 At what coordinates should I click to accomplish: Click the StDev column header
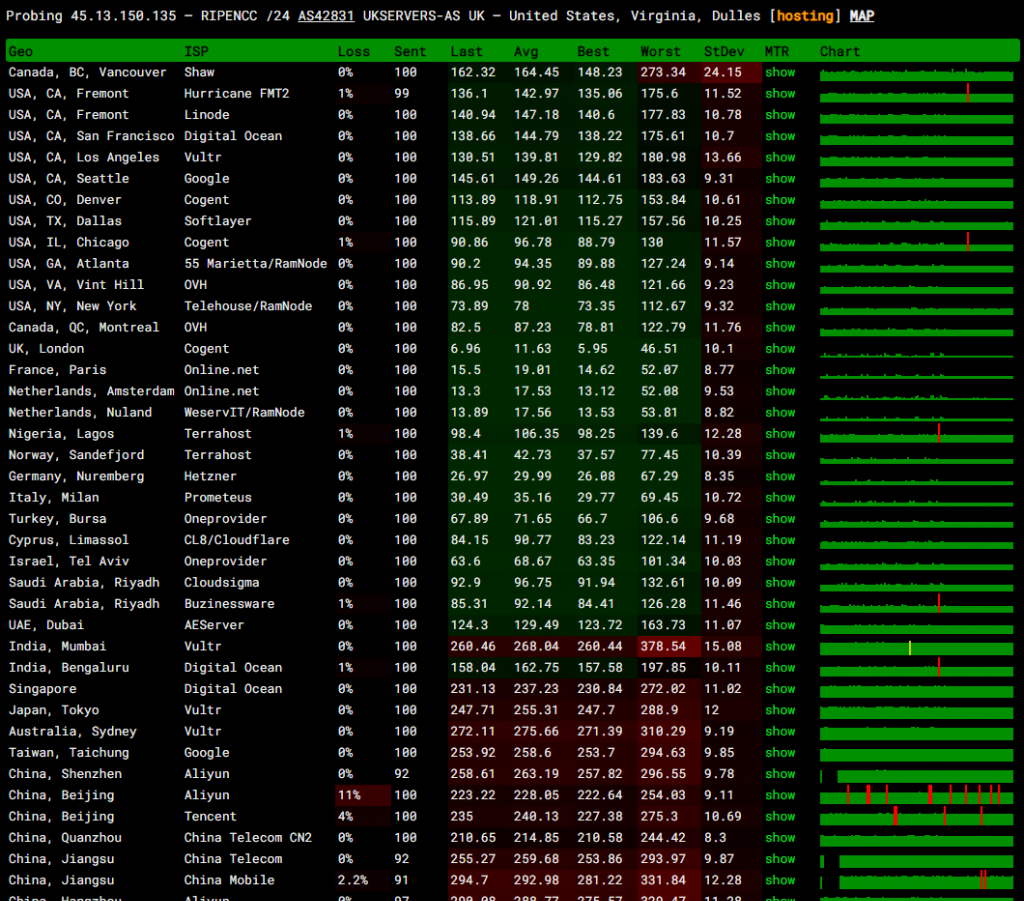(724, 52)
